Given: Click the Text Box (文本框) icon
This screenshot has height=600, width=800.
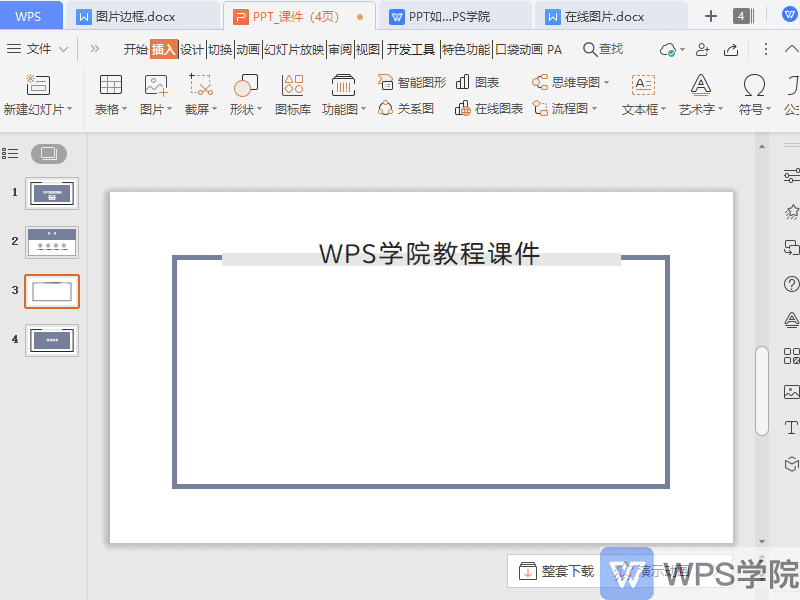Looking at the screenshot, I should point(643,85).
